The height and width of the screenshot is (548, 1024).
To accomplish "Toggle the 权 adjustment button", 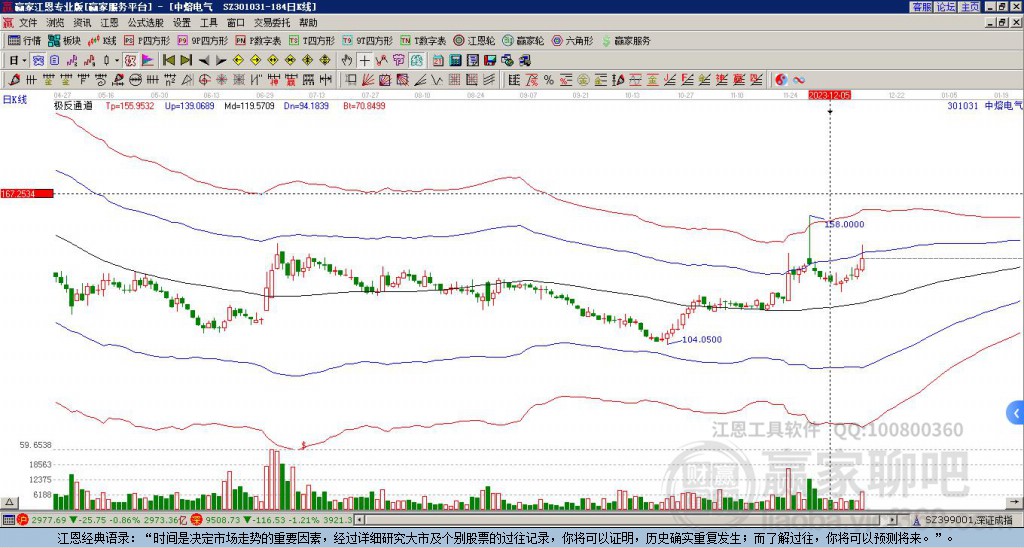I will click(x=130, y=61).
